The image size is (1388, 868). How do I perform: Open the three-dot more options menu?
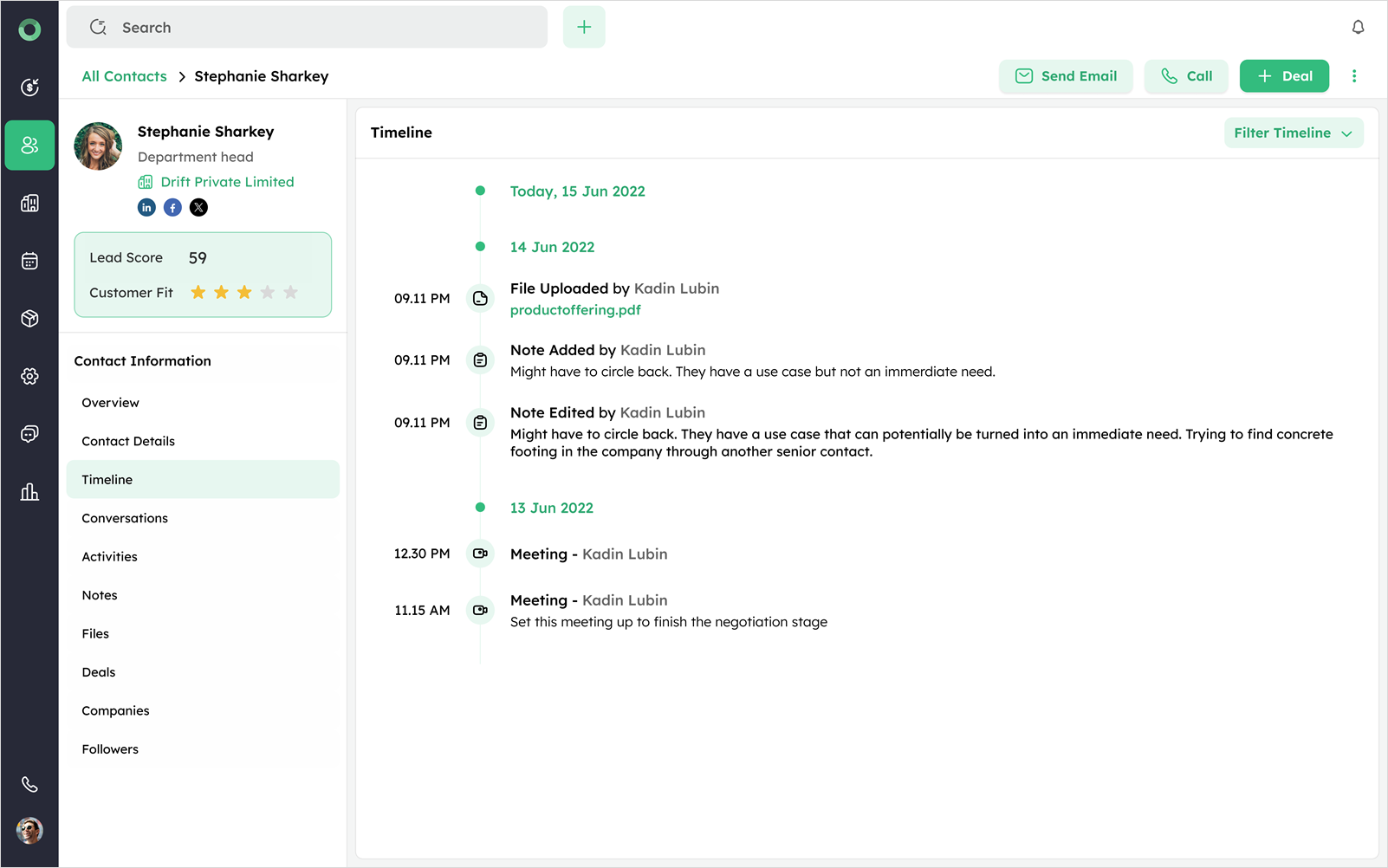pos(1354,76)
